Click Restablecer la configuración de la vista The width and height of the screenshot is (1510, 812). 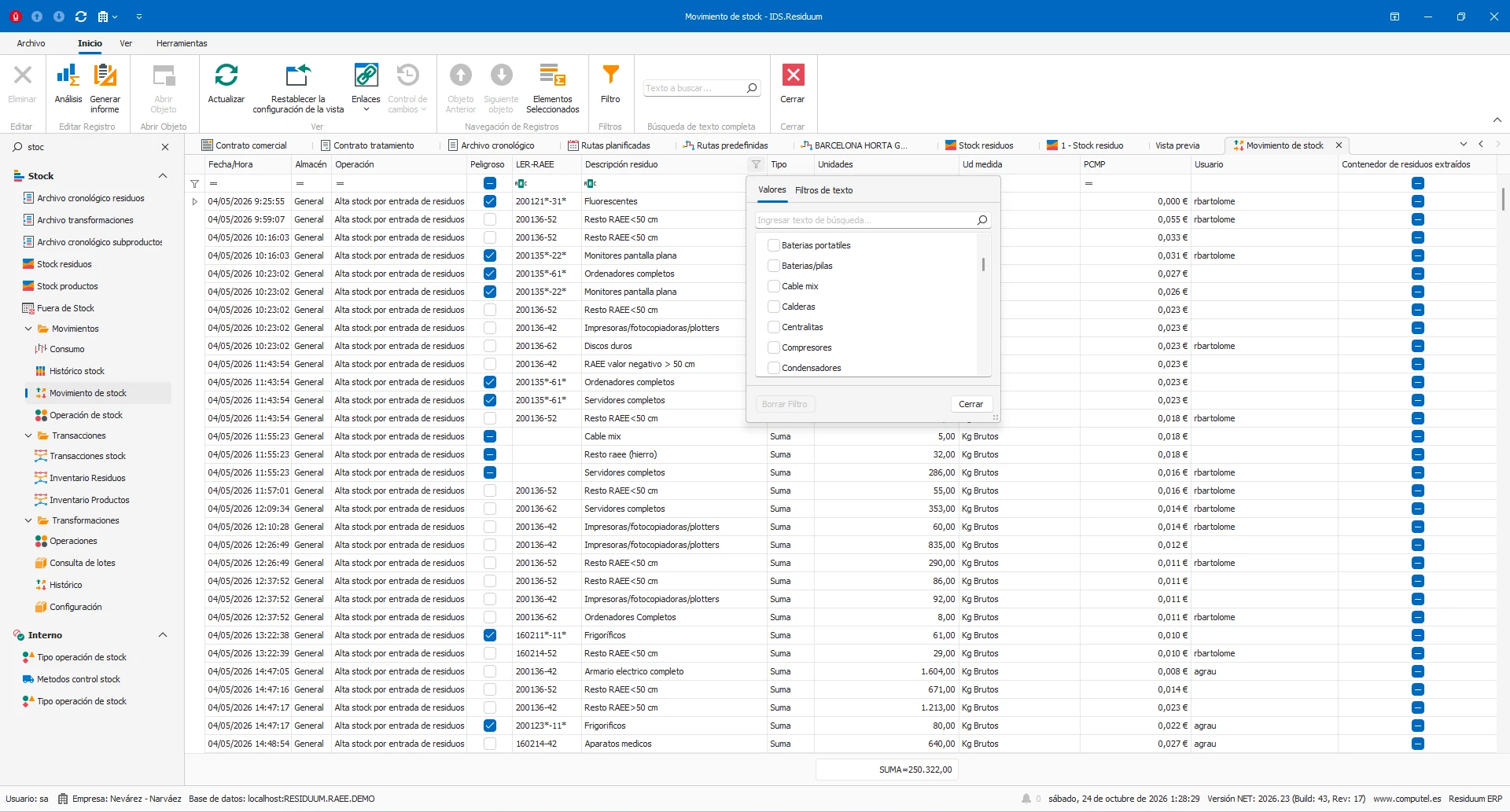coord(298,88)
